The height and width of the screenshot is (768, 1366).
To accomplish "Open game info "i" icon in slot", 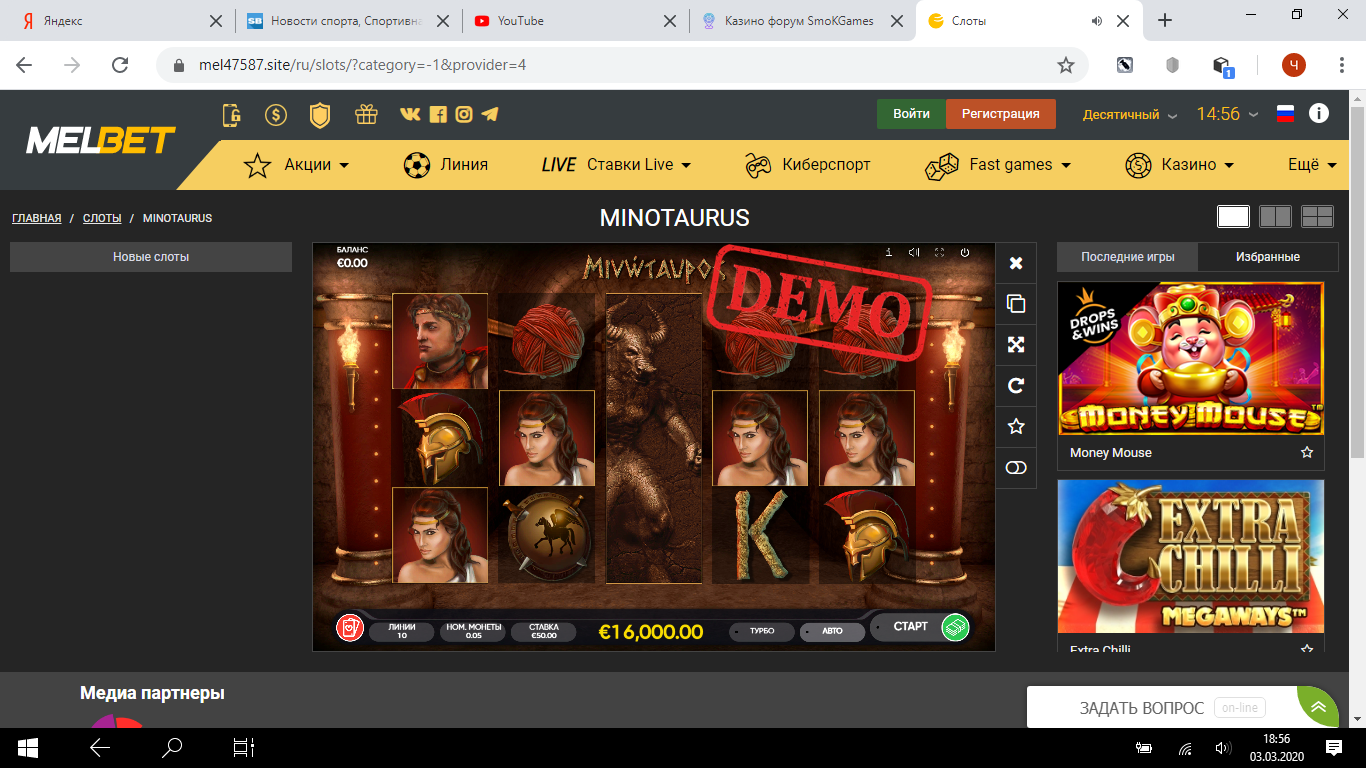I will pyautogui.click(x=889, y=253).
